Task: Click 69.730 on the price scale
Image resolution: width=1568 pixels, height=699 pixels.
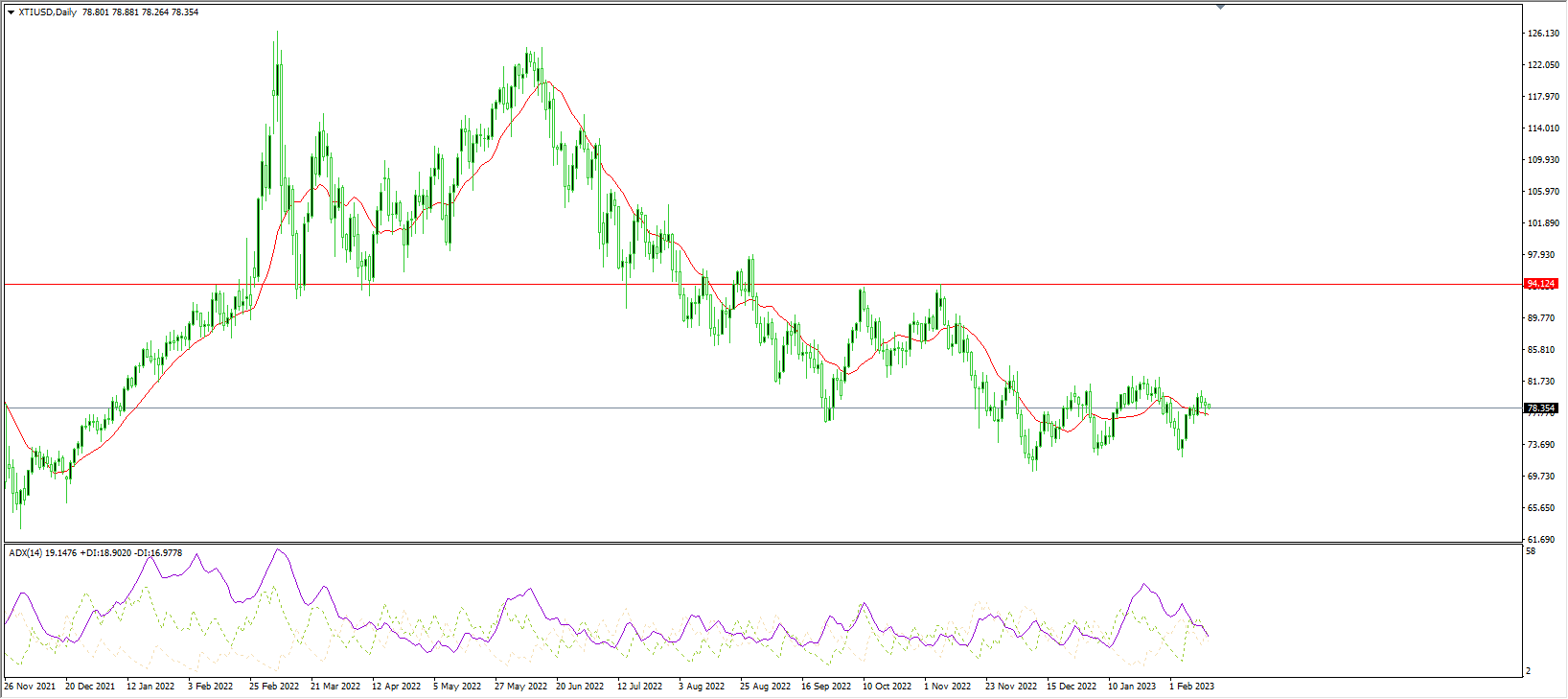Action: point(1543,477)
